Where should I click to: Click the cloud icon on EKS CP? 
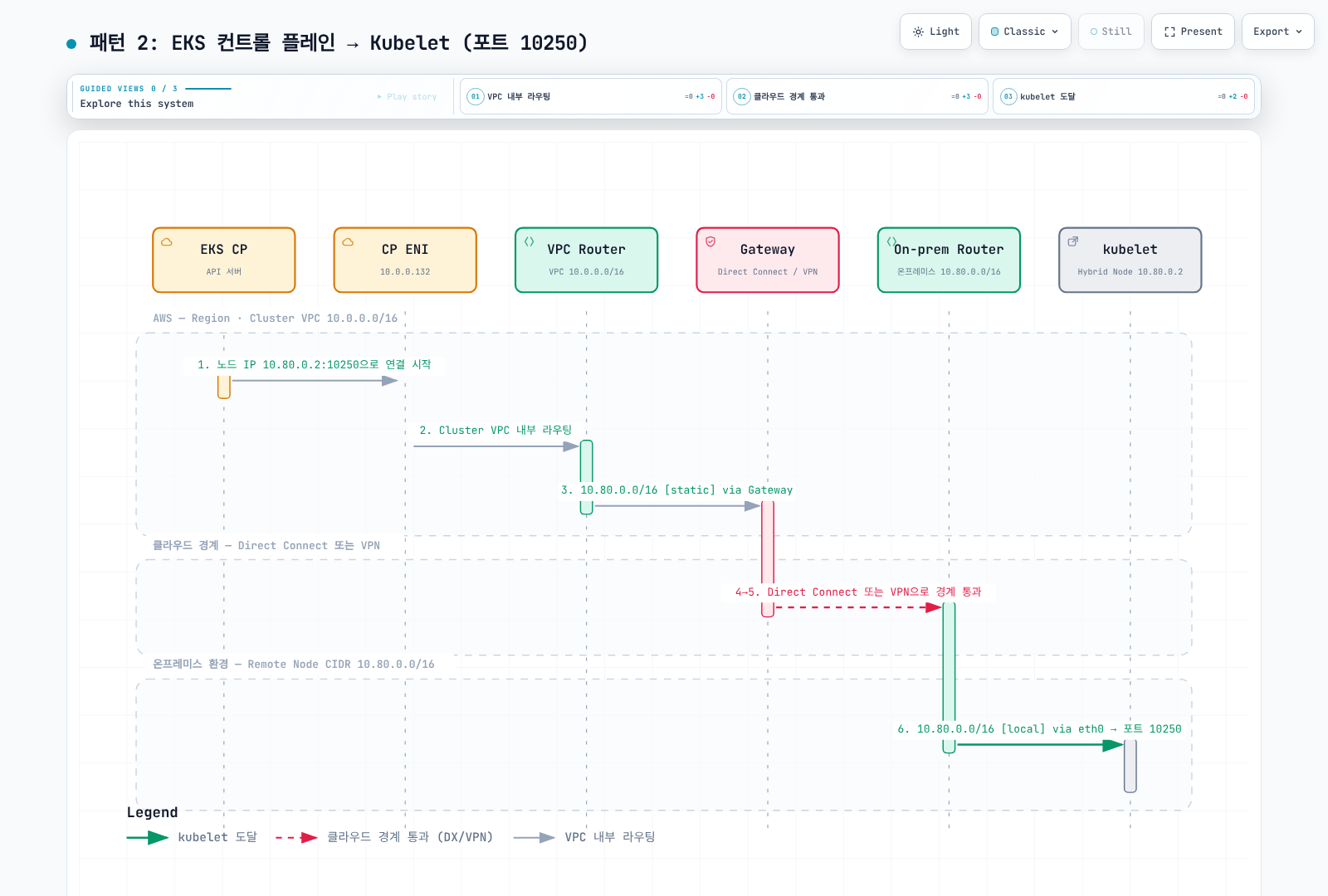(167, 242)
